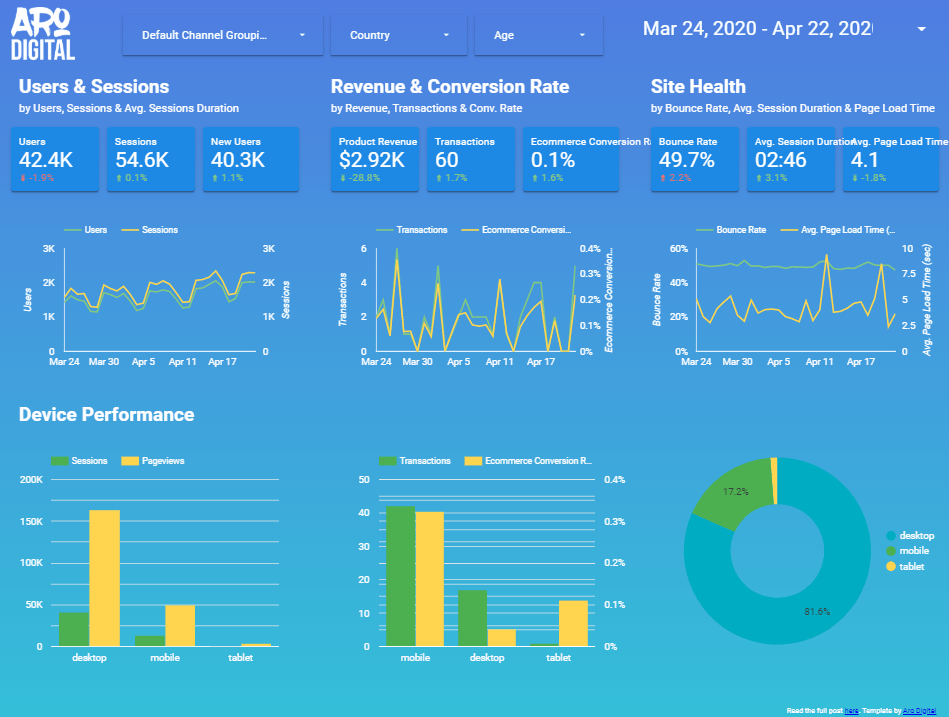This screenshot has width=949, height=717.
Task: Click the tablet conversion rate yellow bar
Action: tap(573, 624)
